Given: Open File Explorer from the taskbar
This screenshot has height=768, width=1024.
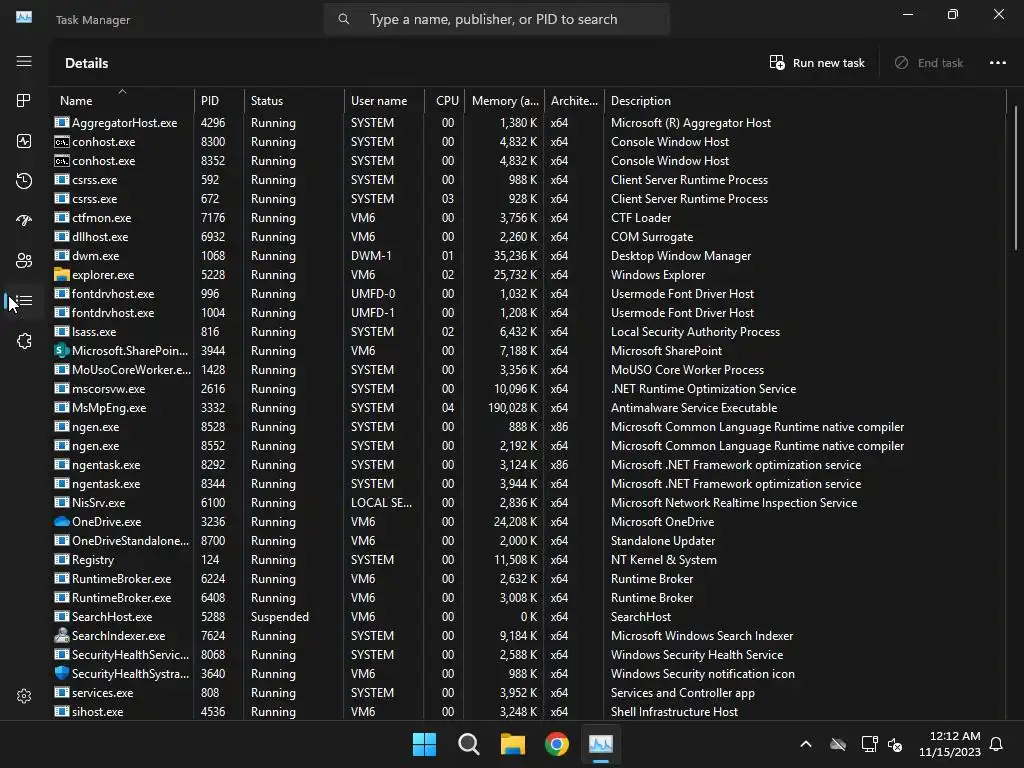Looking at the screenshot, I should (513, 744).
